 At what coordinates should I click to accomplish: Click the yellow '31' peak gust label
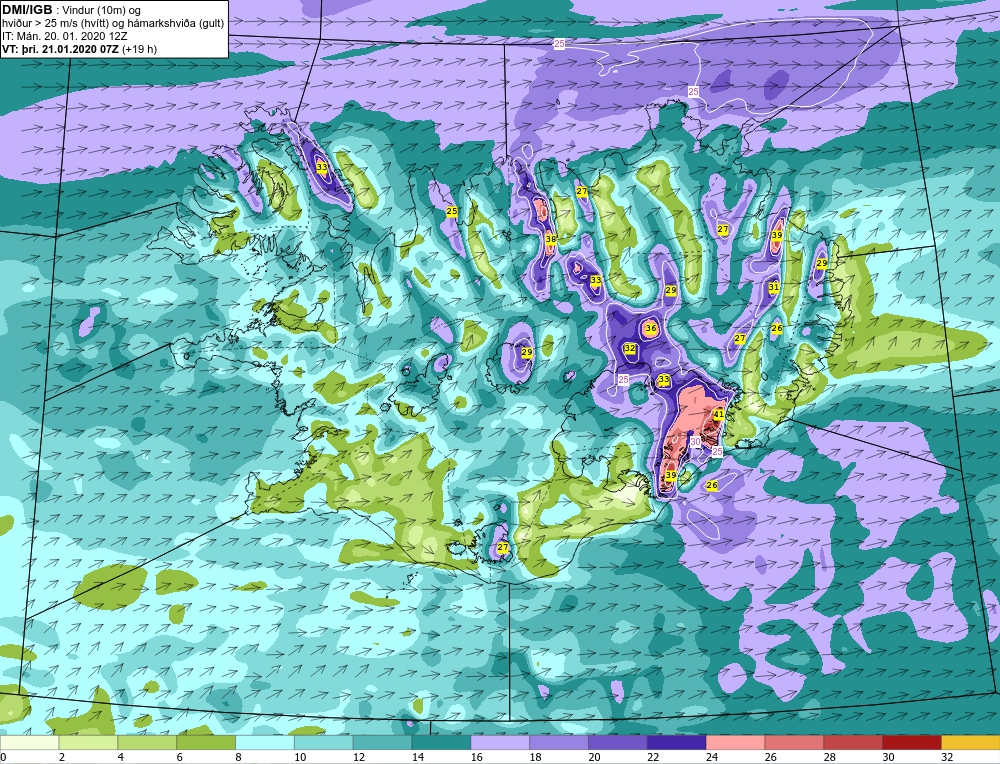point(774,287)
